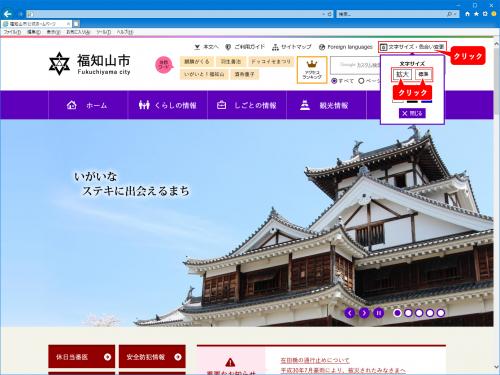The height and width of the screenshot is (375, 500).
Task: Open the ファイル menu
Action: click(12, 32)
